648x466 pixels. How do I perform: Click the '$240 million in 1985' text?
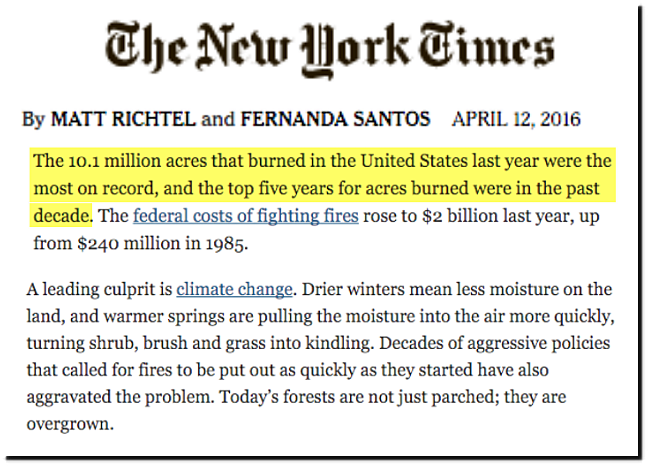(162, 244)
